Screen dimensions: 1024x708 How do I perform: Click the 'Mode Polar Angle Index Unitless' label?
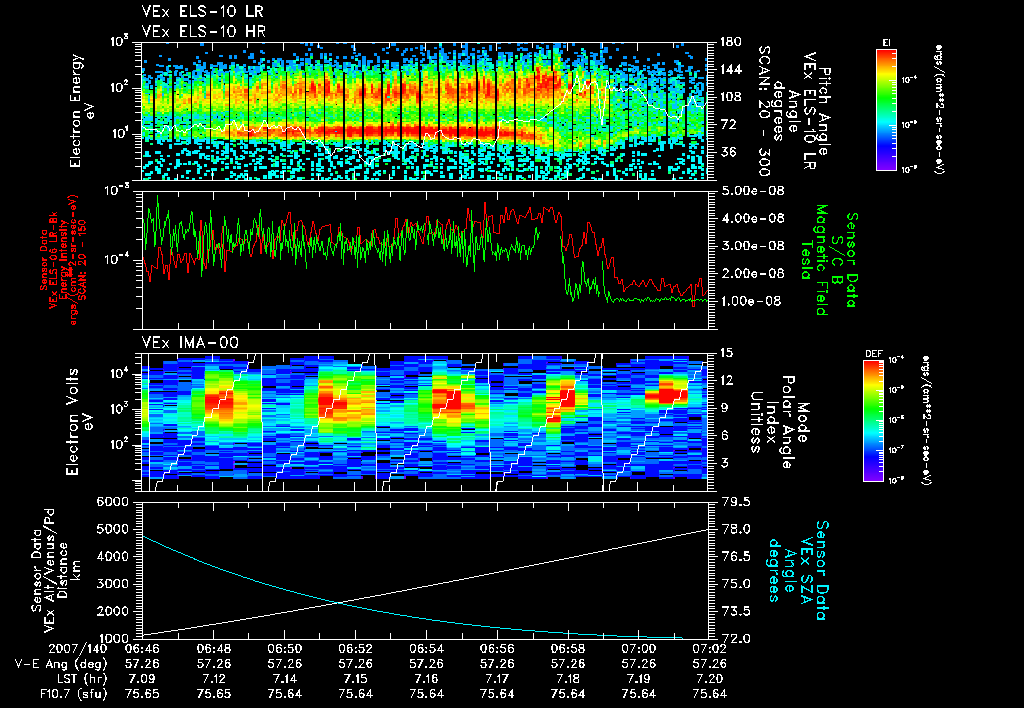point(779,422)
